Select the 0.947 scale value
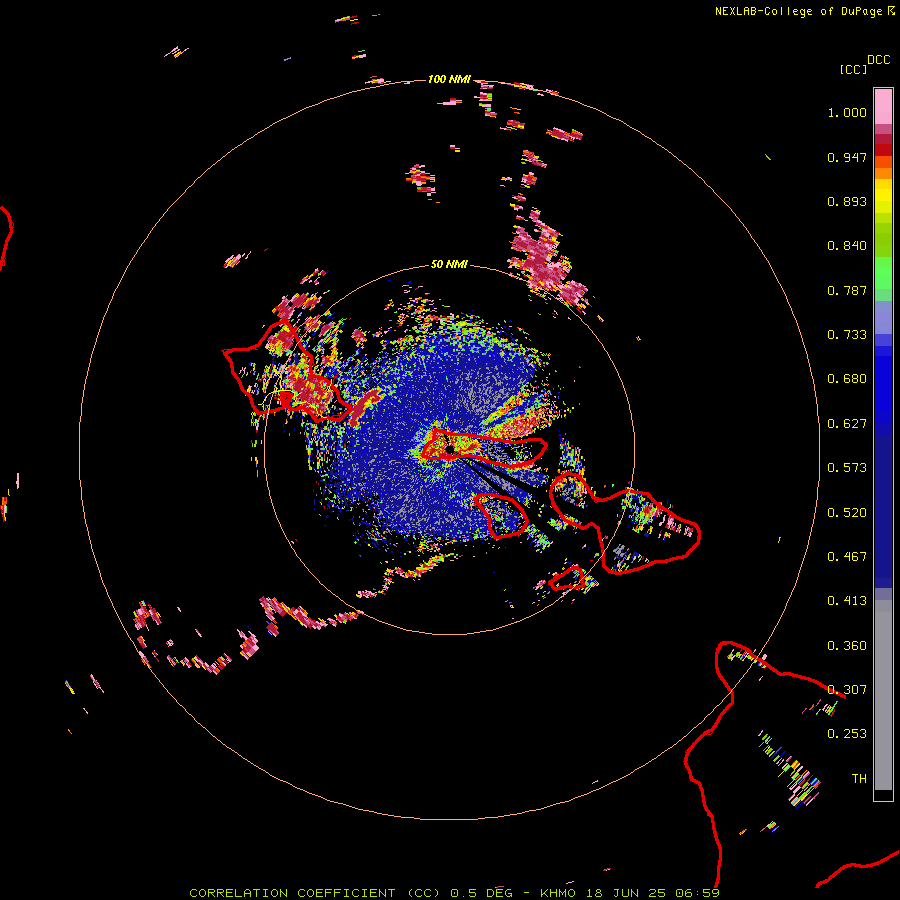The width and height of the screenshot is (900, 900). pos(847,157)
